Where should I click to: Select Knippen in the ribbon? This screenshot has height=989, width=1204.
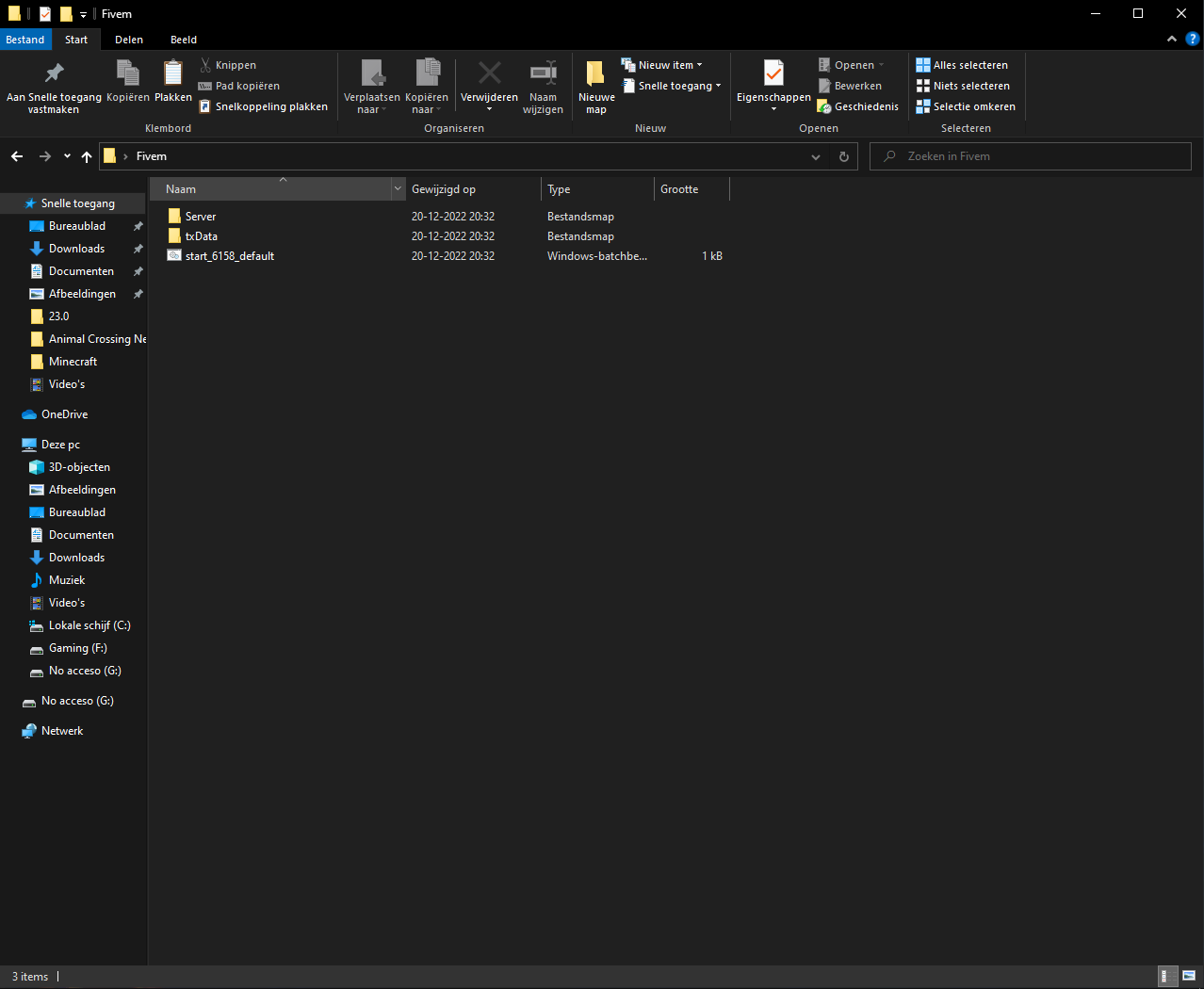[x=227, y=65]
